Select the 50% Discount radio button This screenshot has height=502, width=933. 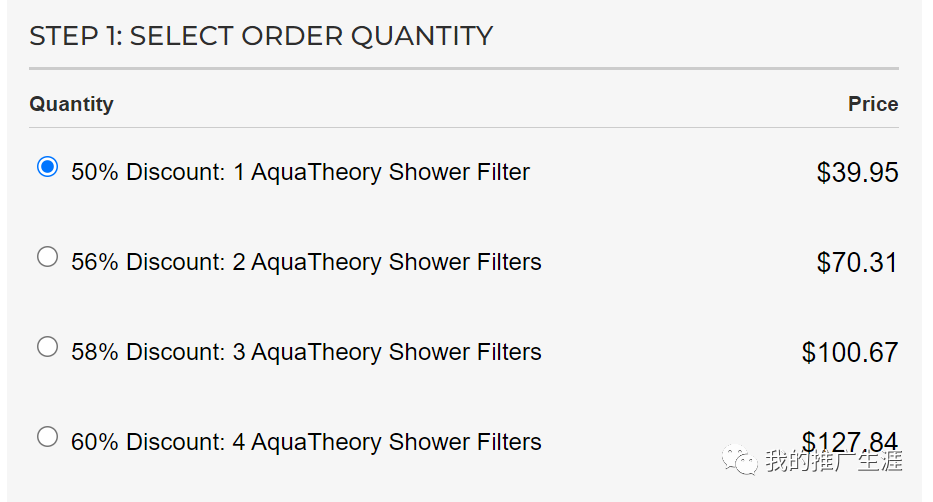(47, 167)
